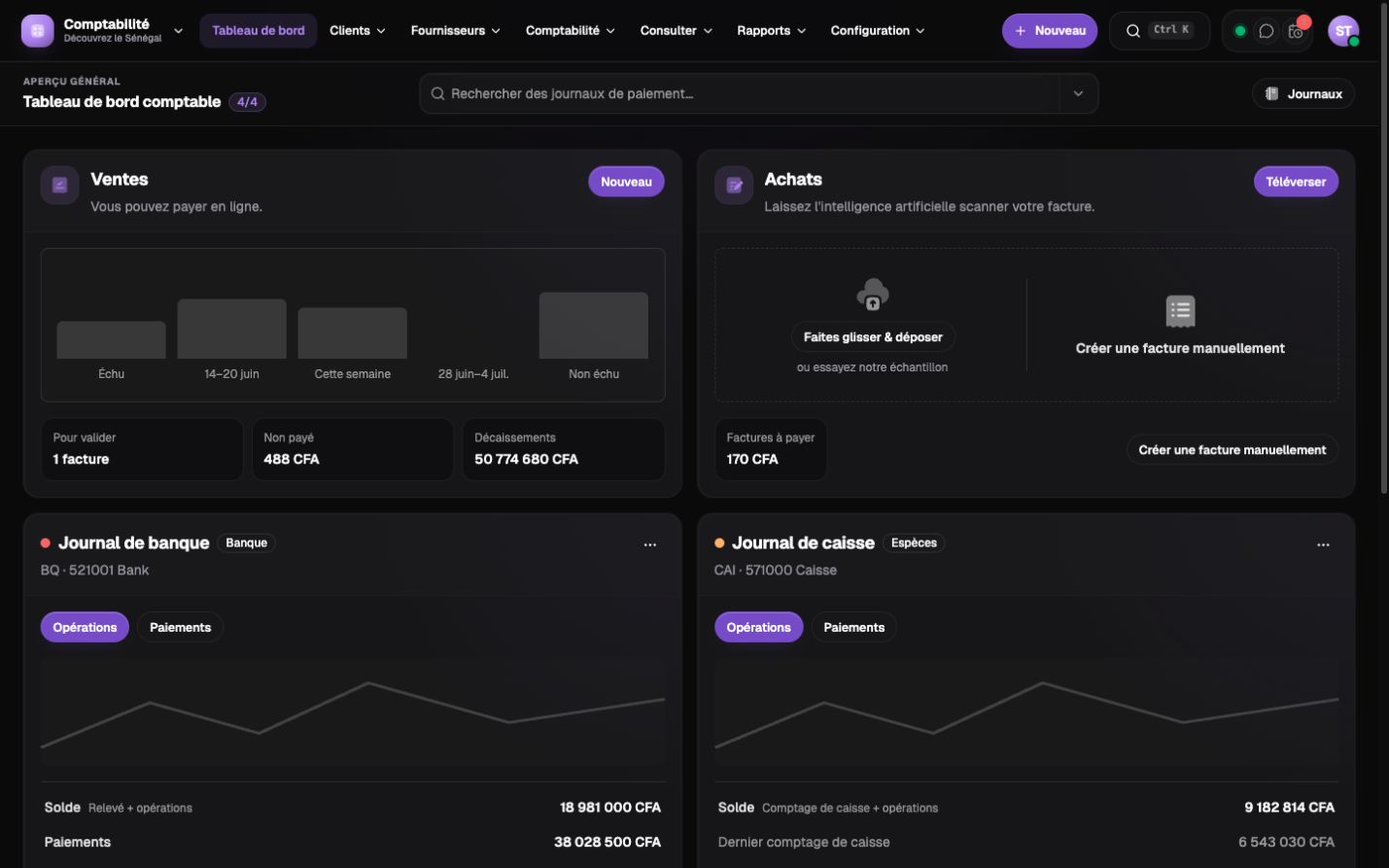Click the Comptabilité app logo icon

(x=38, y=31)
